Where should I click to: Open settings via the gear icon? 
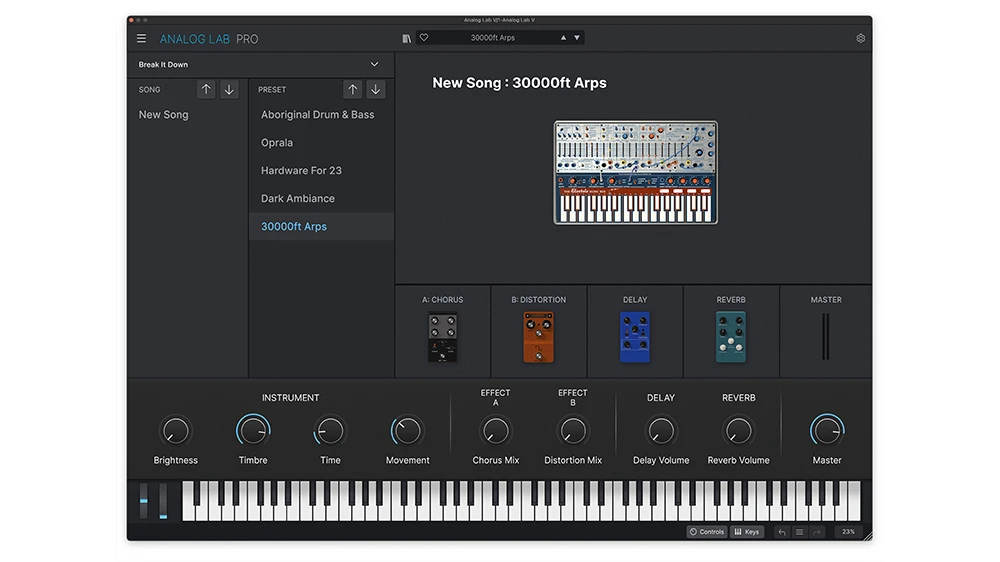pyautogui.click(x=860, y=39)
